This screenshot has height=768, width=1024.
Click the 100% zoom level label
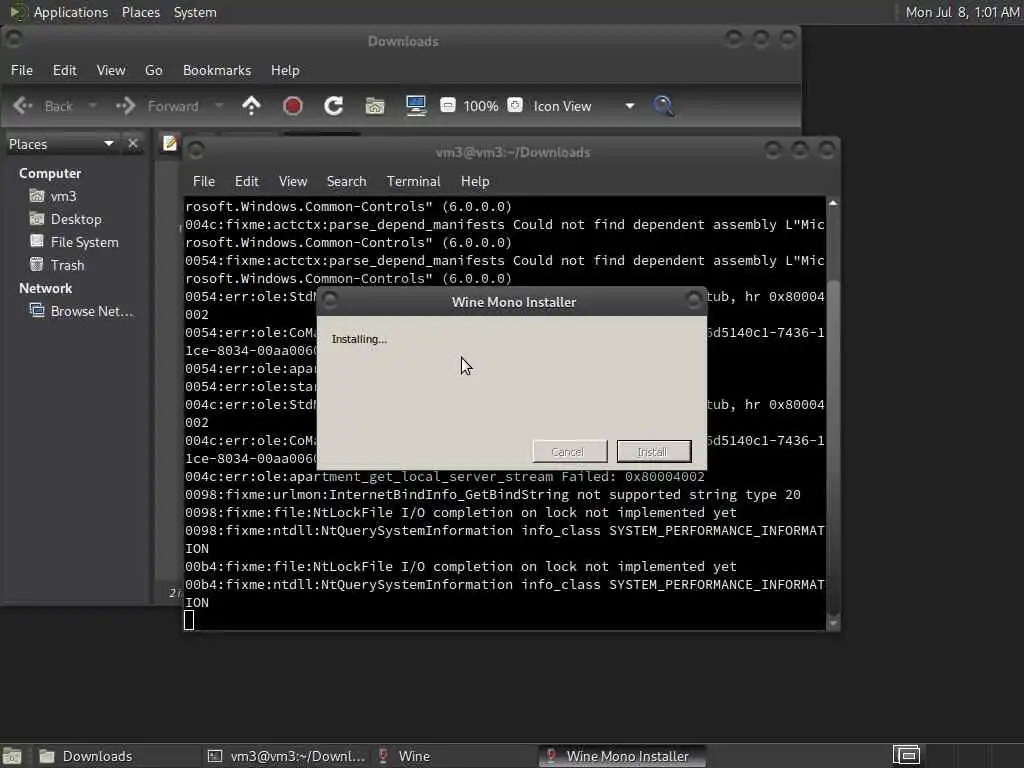[x=481, y=106]
